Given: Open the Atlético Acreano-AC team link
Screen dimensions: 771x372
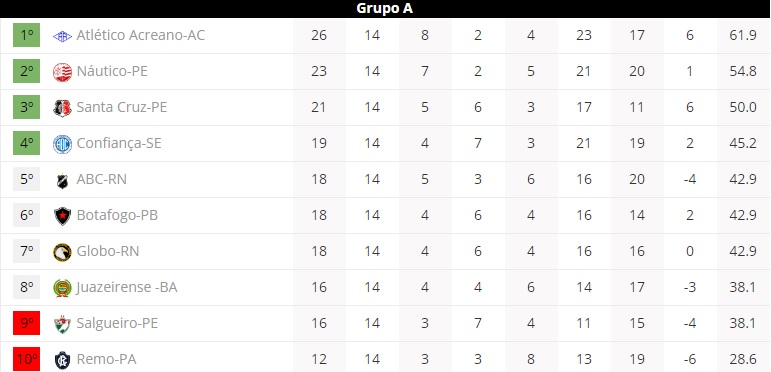Looking at the screenshot, I should pyautogui.click(x=141, y=35).
